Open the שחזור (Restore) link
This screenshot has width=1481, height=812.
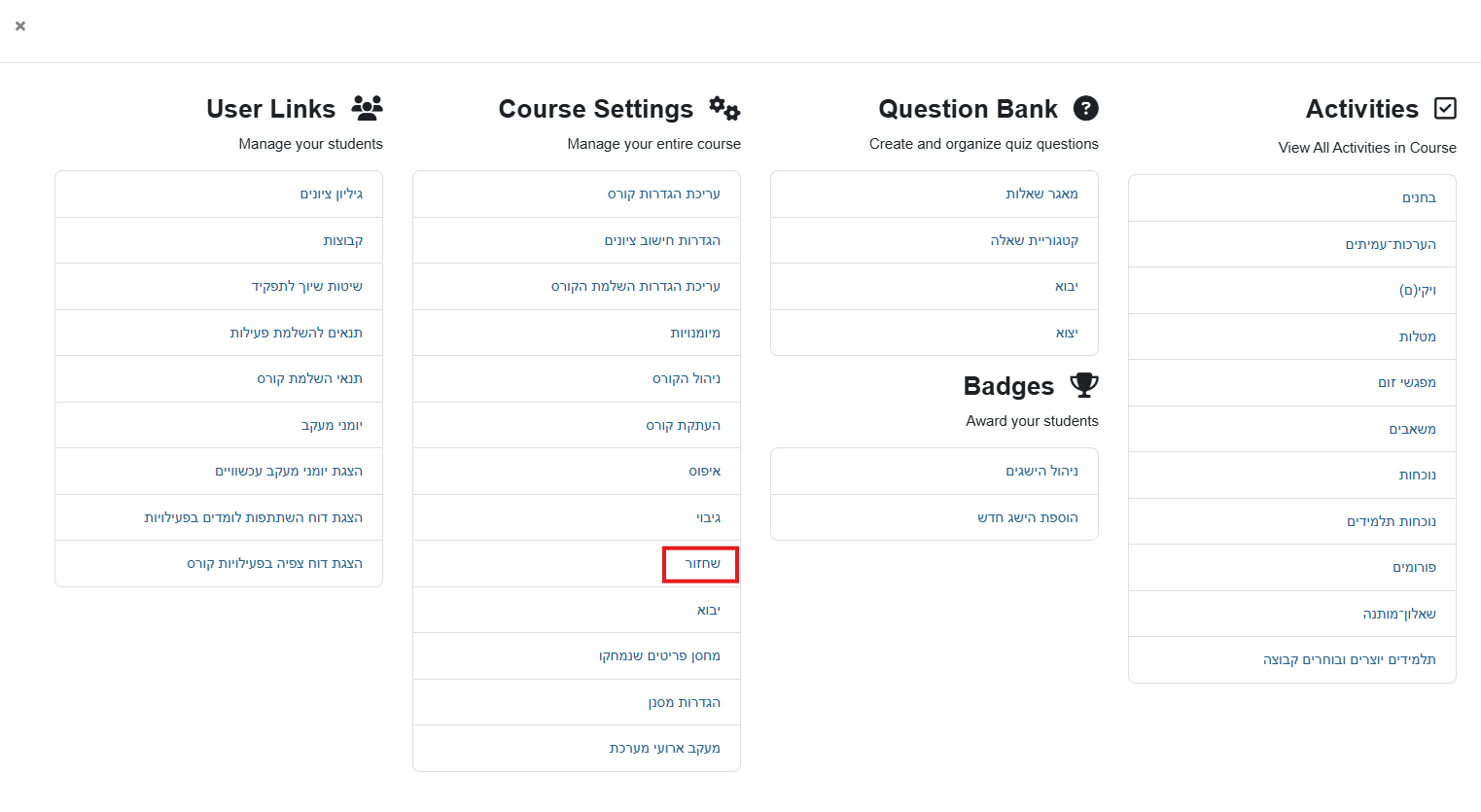702,564
